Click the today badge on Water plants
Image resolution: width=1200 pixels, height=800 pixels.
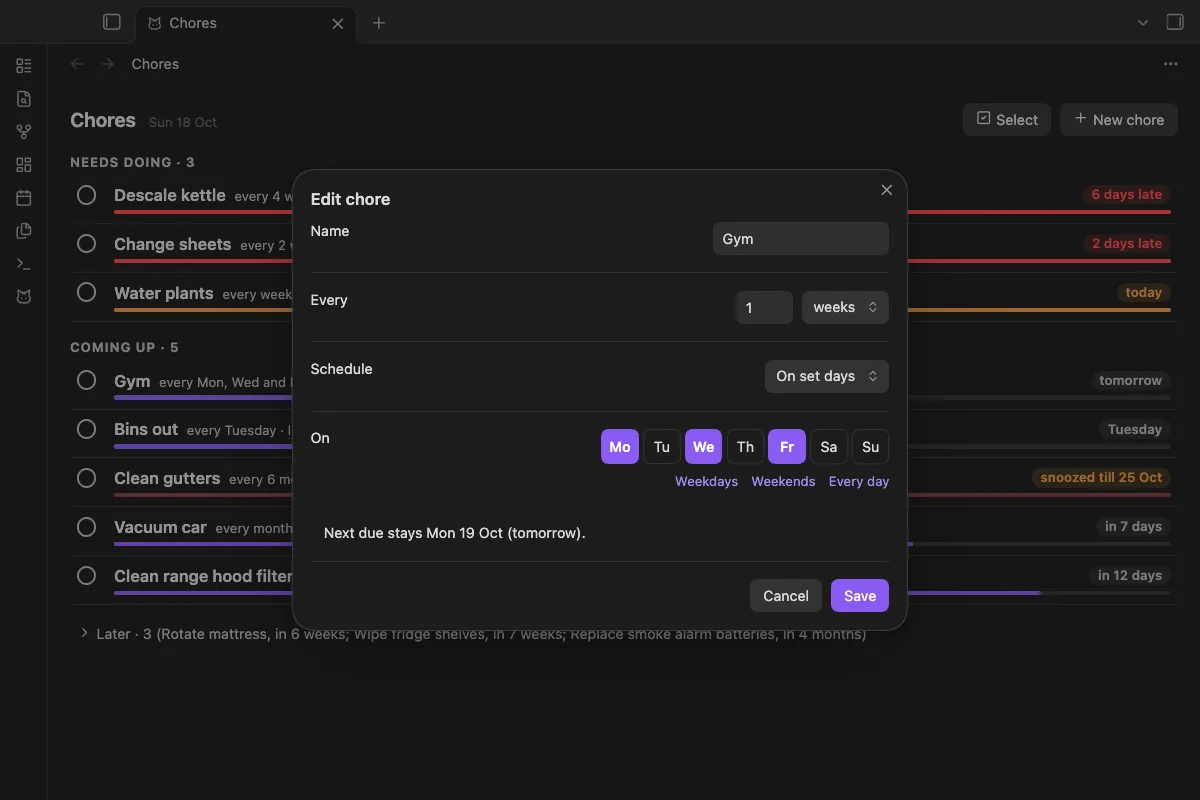click(x=1143, y=293)
